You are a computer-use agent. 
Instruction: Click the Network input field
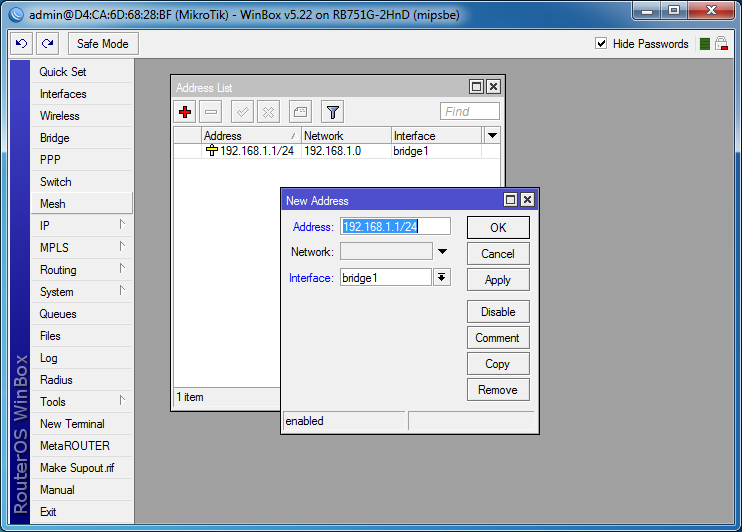[386, 251]
